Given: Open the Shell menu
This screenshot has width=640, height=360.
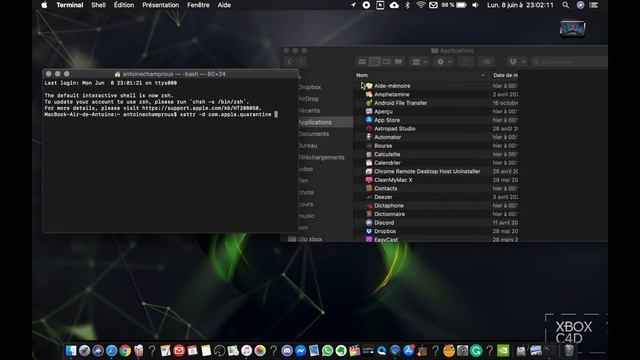Looking at the screenshot, I should (98, 5).
